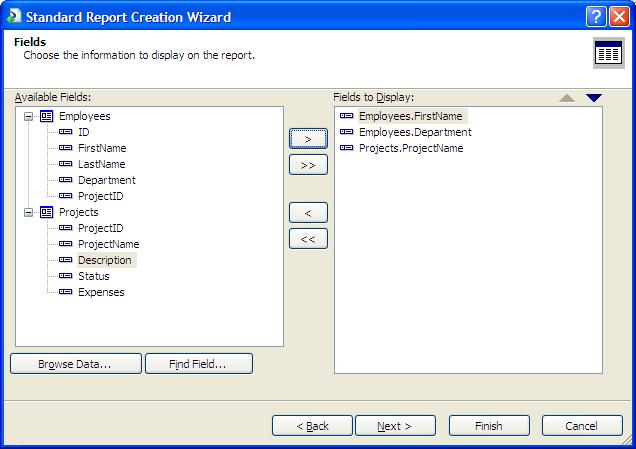The image size is (636, 449).
Task: Select the ID field icon under Employees
Action: point(66,132)
